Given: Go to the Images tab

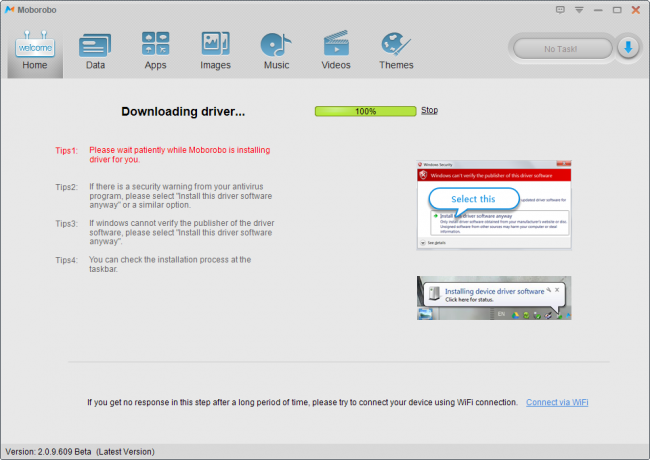Looking at the screenshot, I should [x=215, y=51].
